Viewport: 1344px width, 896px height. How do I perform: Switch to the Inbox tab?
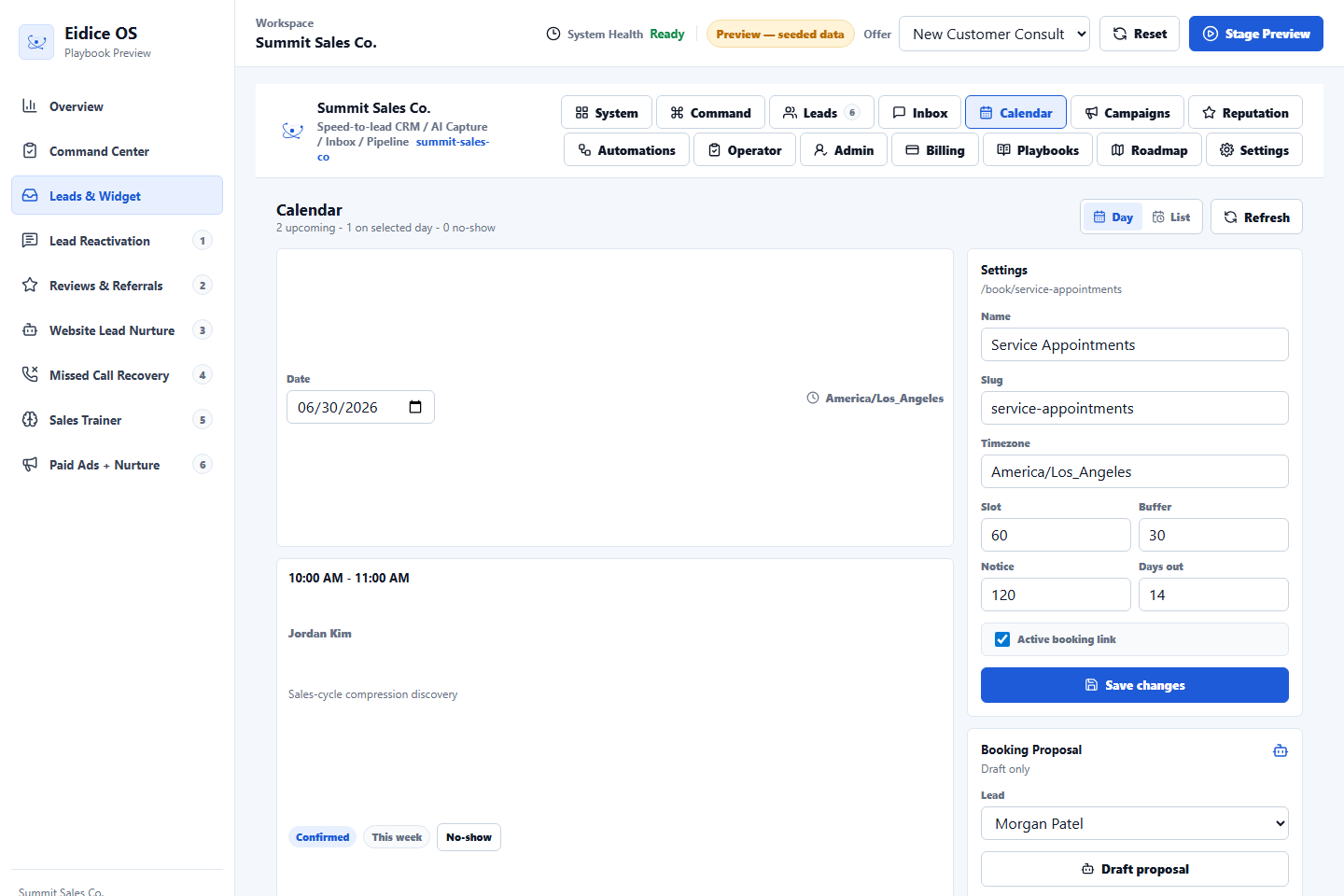[x=920, y=113]
